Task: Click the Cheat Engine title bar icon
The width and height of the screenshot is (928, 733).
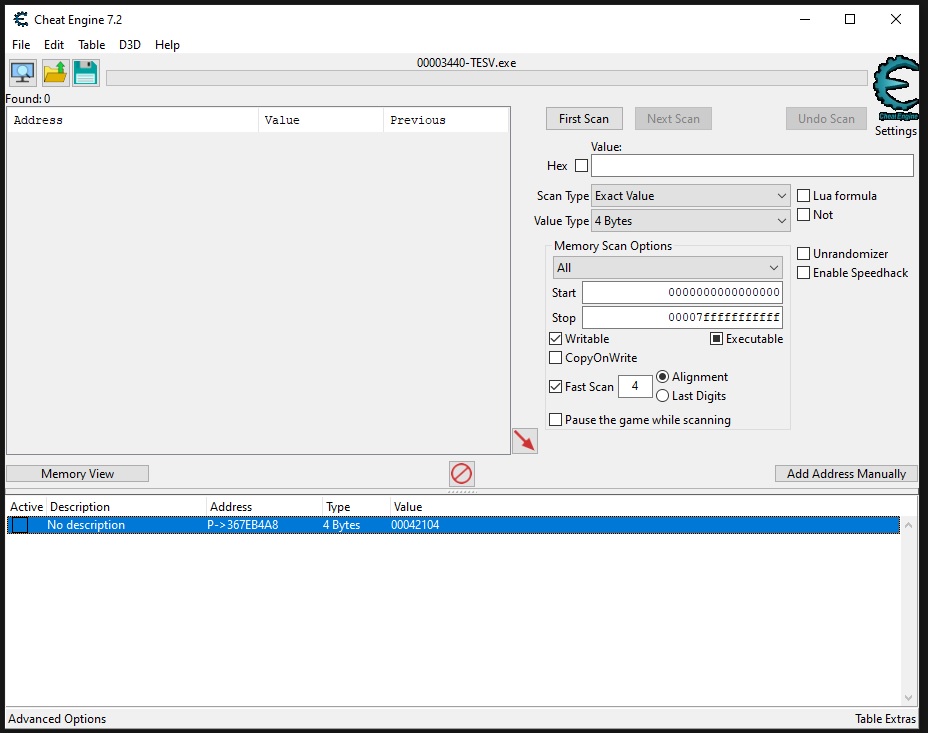Action: tap(21, 20)
